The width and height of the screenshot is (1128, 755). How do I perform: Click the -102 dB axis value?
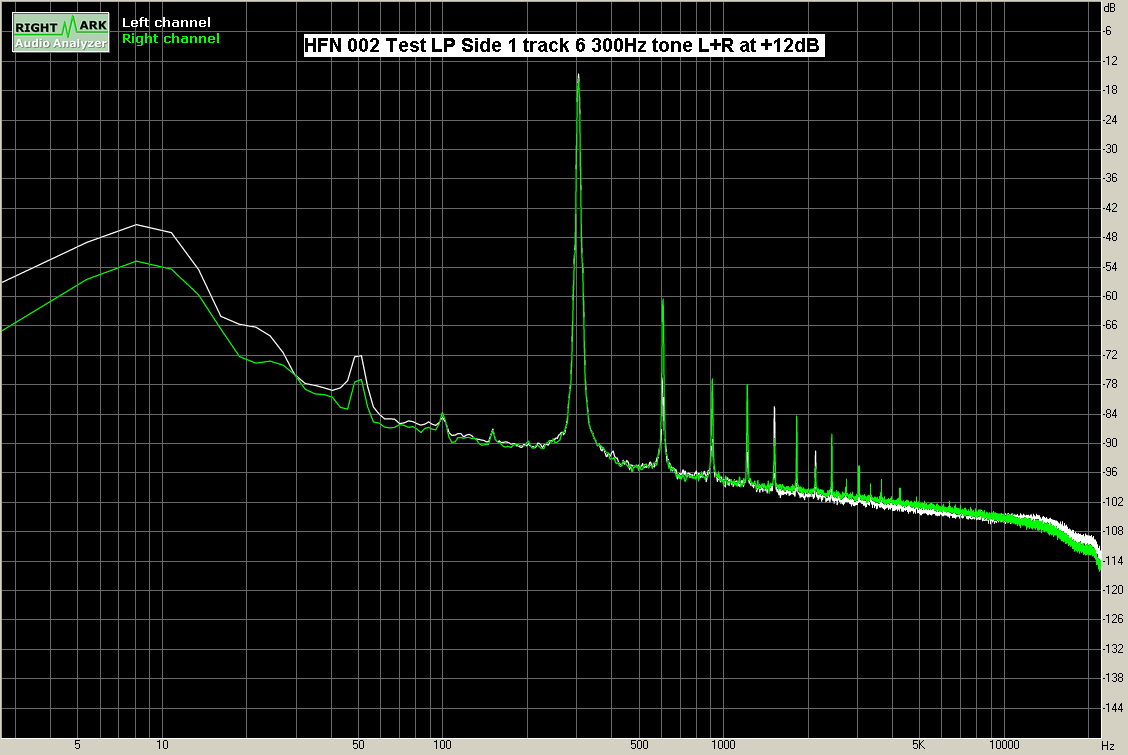point(1112,502)
